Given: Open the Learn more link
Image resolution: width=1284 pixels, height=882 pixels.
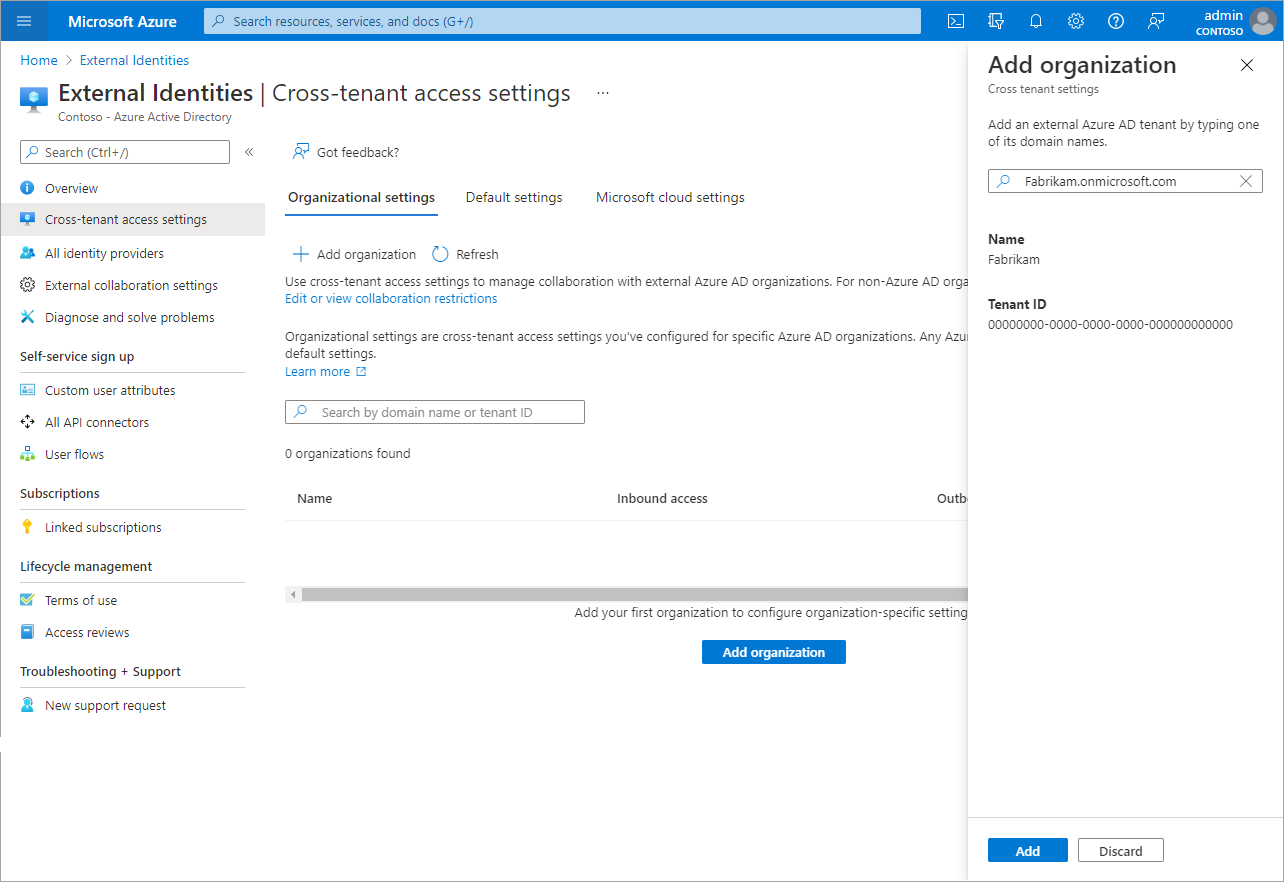Looking at the screenshot, I should [318, 371].
